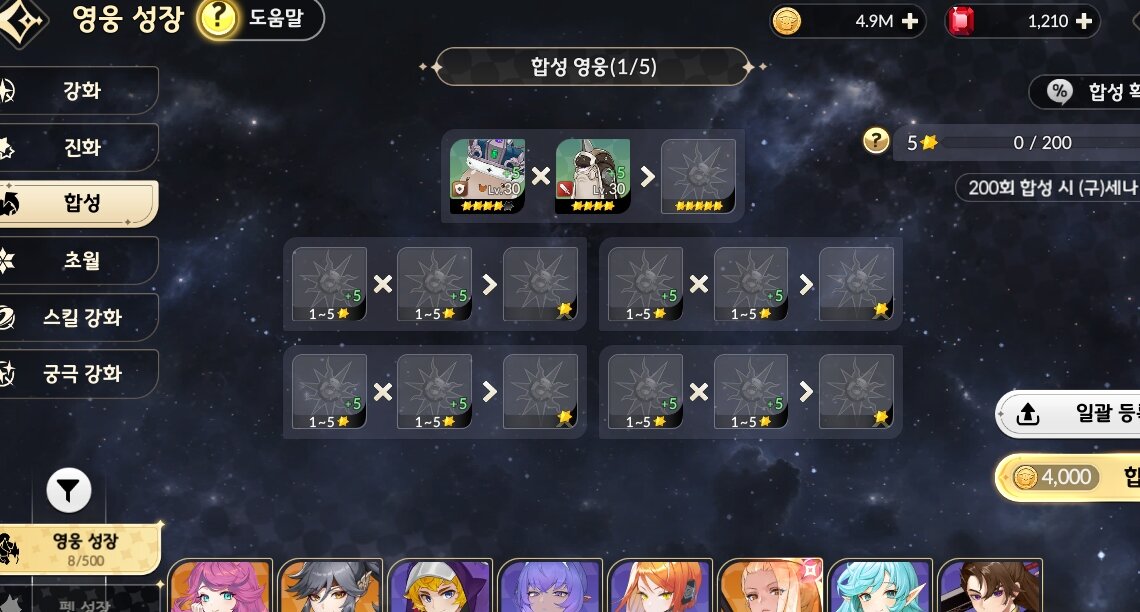Open the 초월 tab
This screenshot has height=612, width=1140.
tap(79, 260)
